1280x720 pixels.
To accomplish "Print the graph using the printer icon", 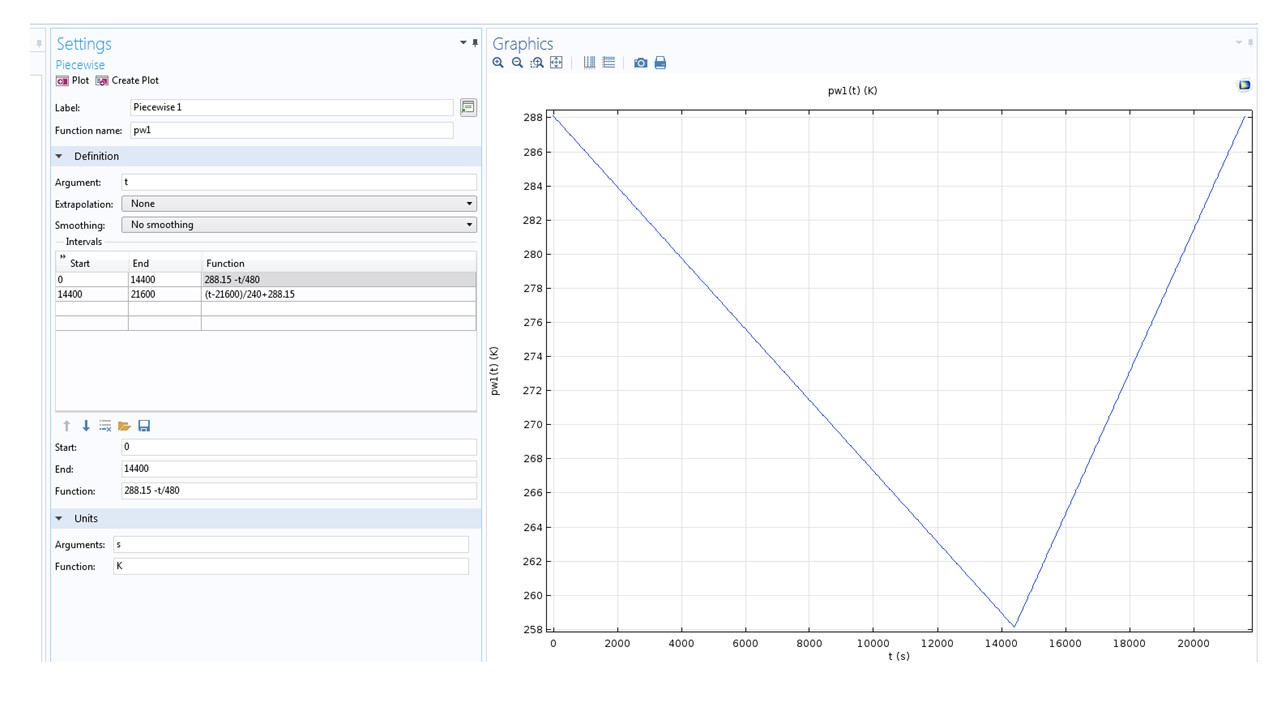I will [660, 63].
